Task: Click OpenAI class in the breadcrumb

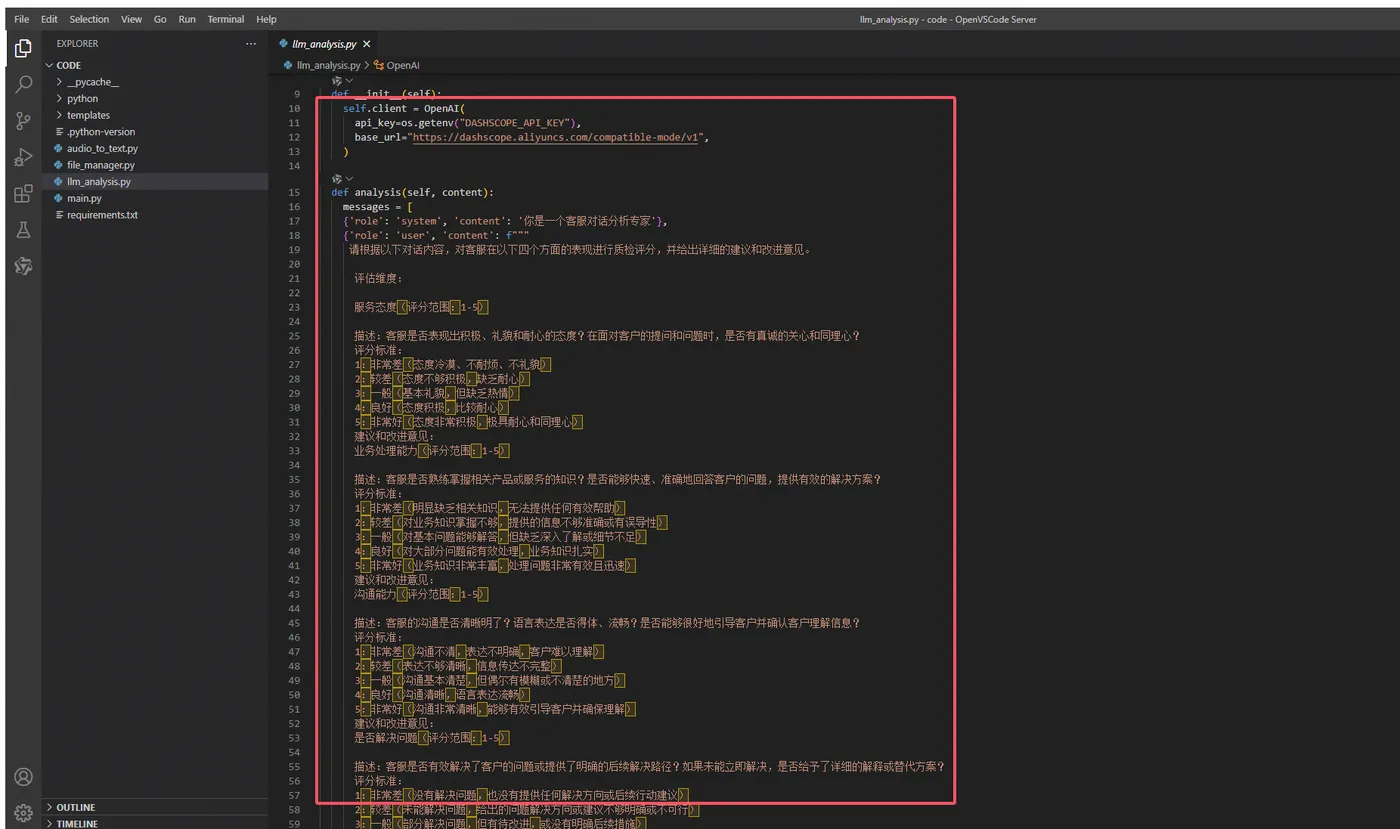Action: (403, 65)
